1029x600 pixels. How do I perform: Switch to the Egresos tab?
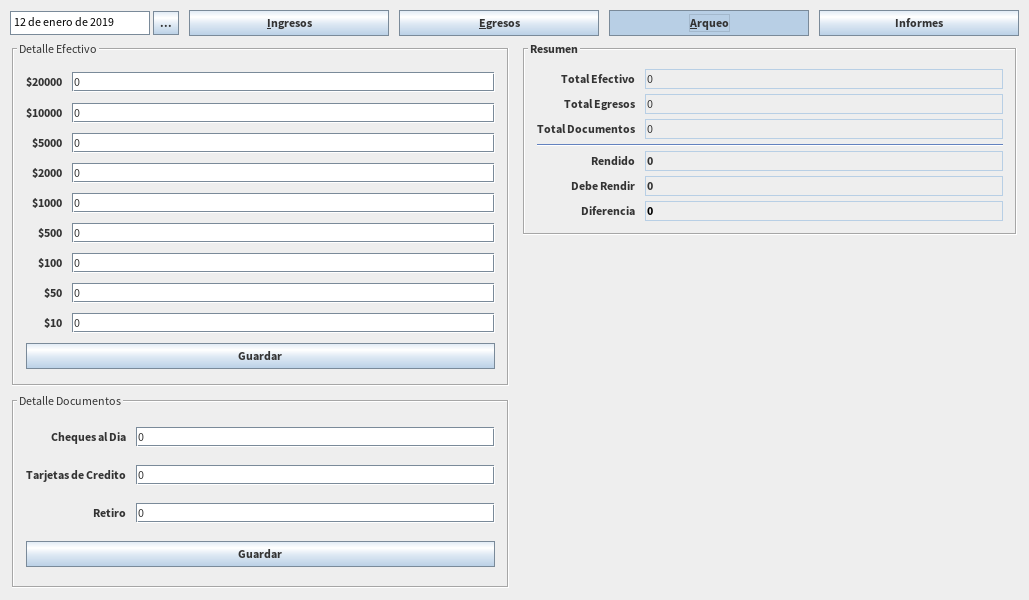(x=498, y=23)
